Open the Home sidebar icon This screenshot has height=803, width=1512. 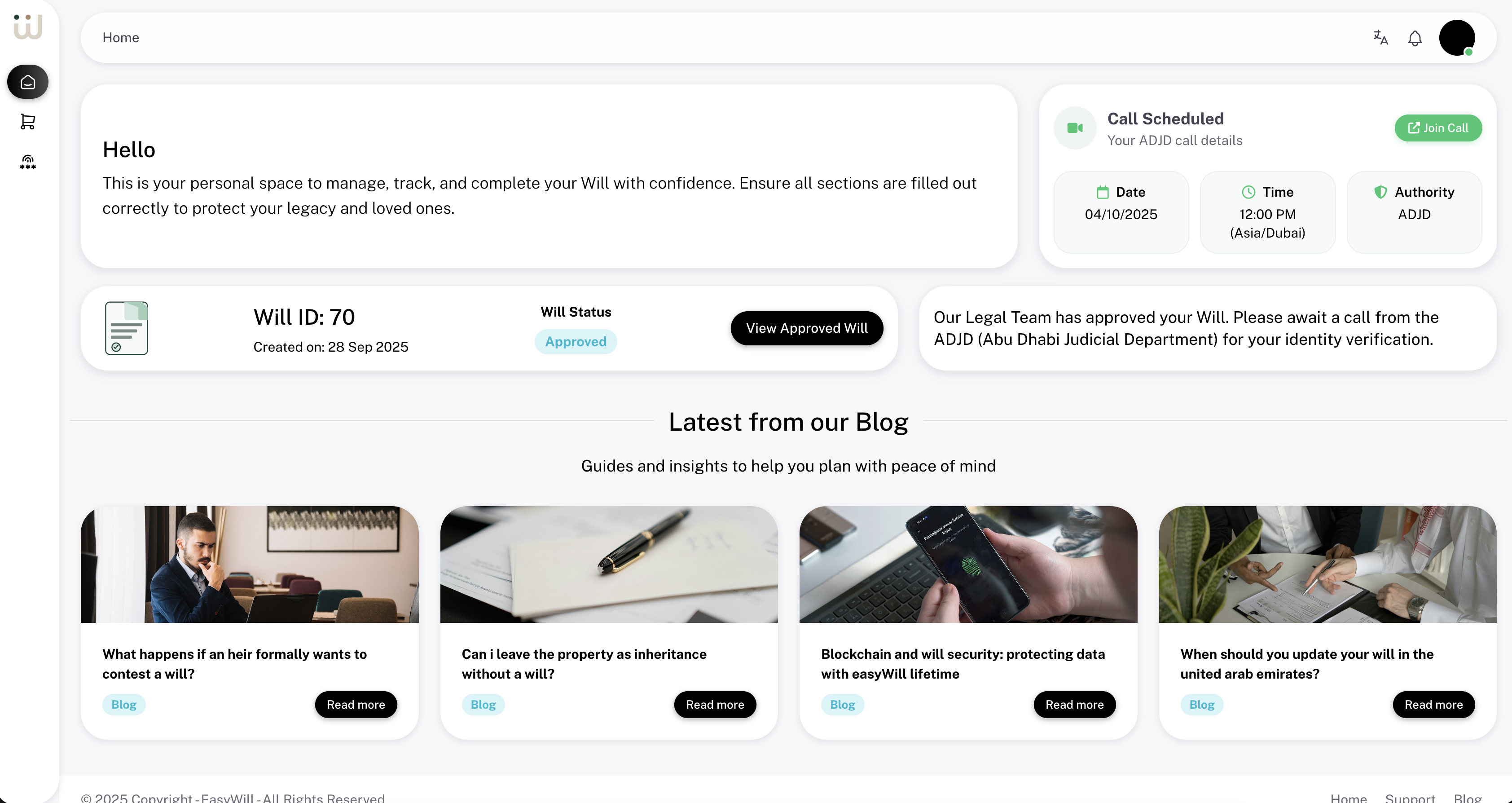[27, 82]
